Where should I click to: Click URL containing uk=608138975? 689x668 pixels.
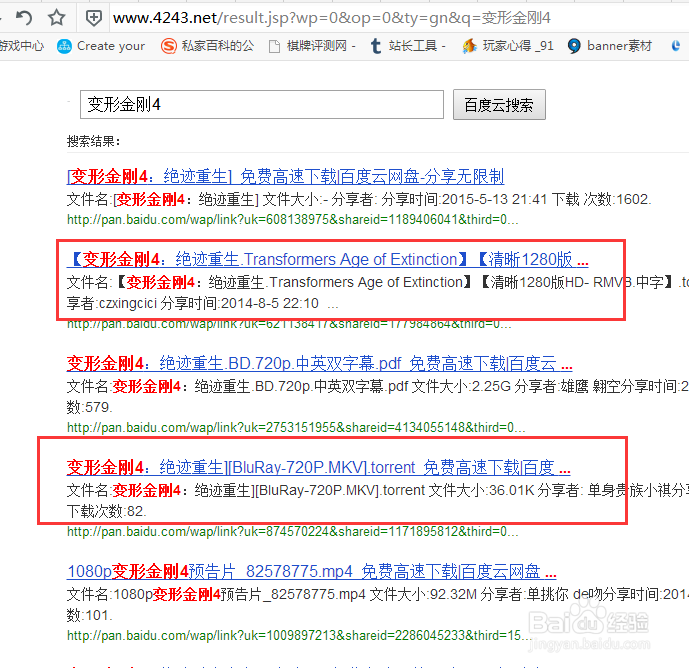[x=293, y=219]
